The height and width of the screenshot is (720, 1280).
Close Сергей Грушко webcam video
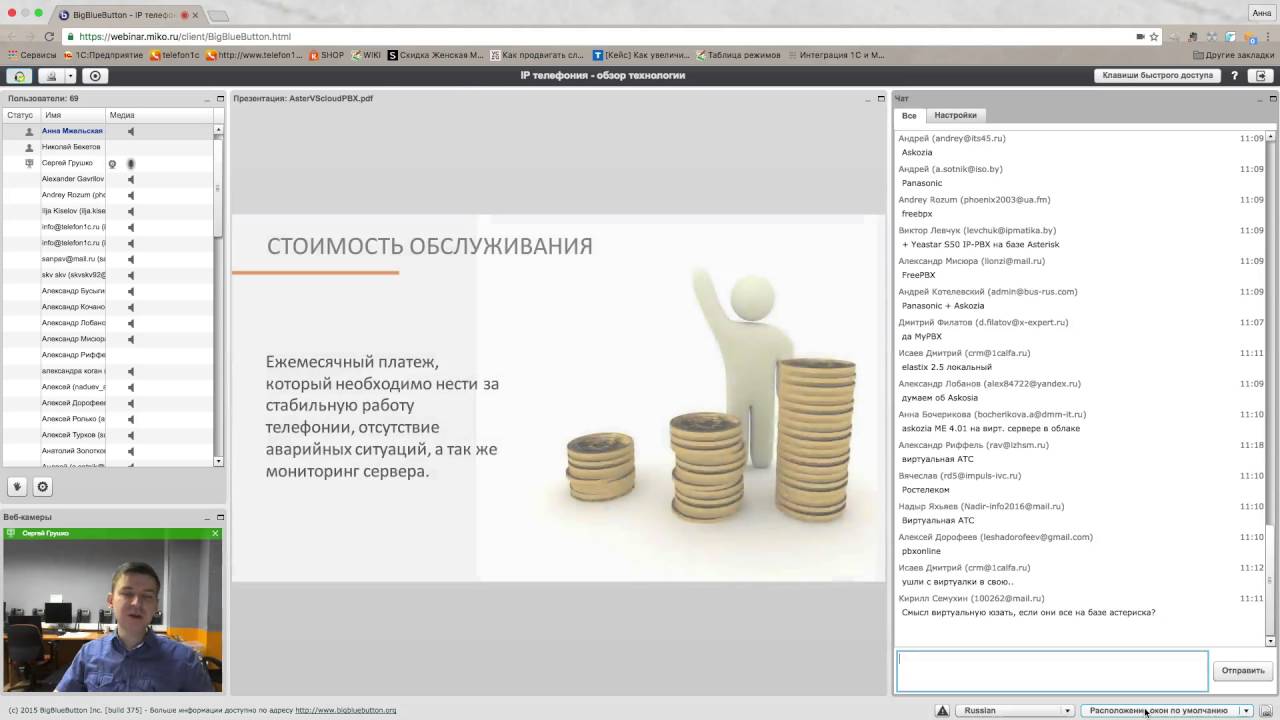coord(215,534)
